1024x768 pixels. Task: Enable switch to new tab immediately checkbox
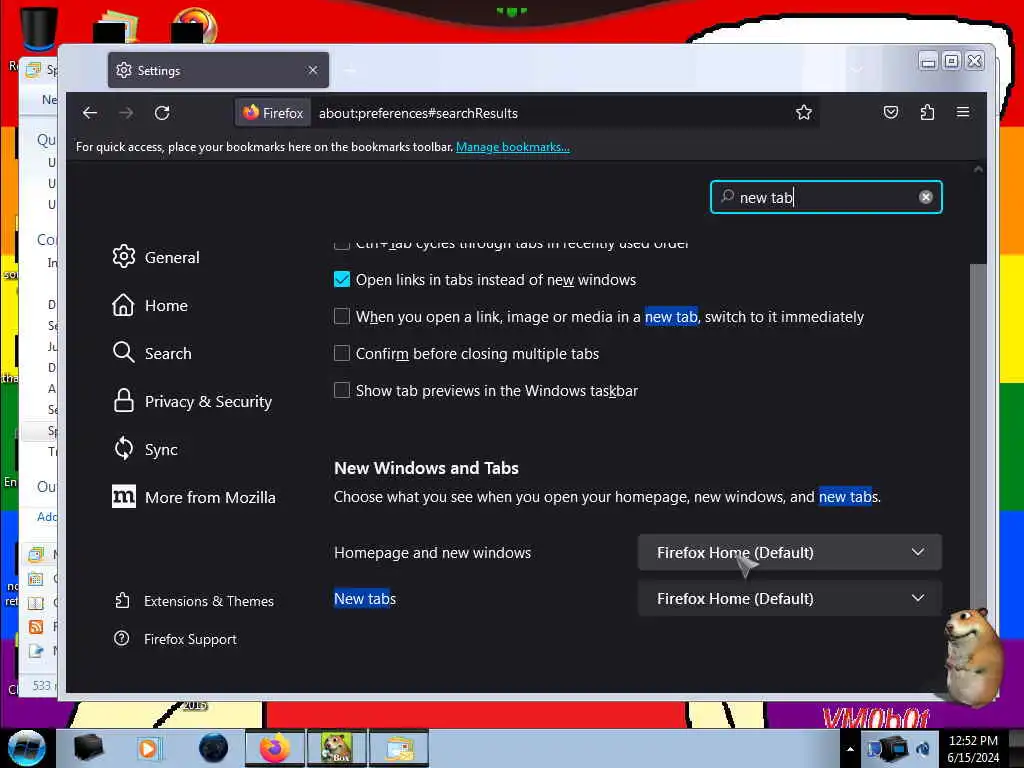342,317
